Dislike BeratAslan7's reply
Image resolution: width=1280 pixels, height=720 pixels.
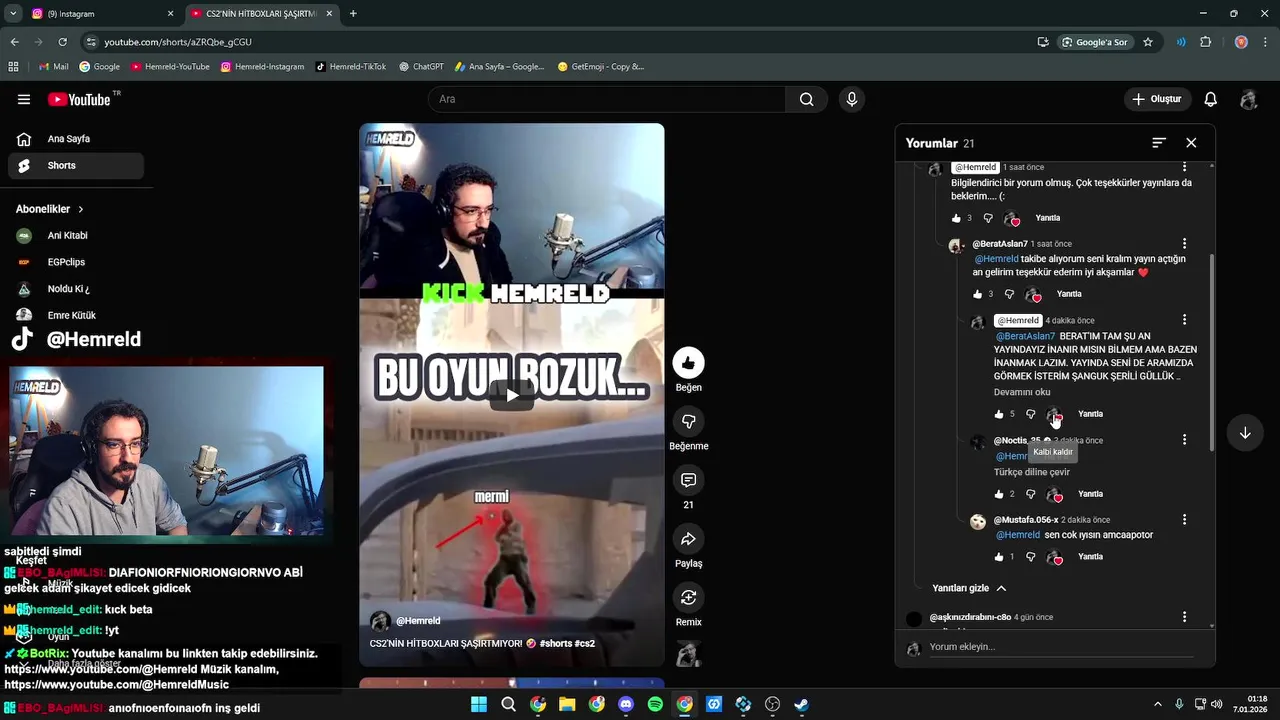coord(1009,294)
